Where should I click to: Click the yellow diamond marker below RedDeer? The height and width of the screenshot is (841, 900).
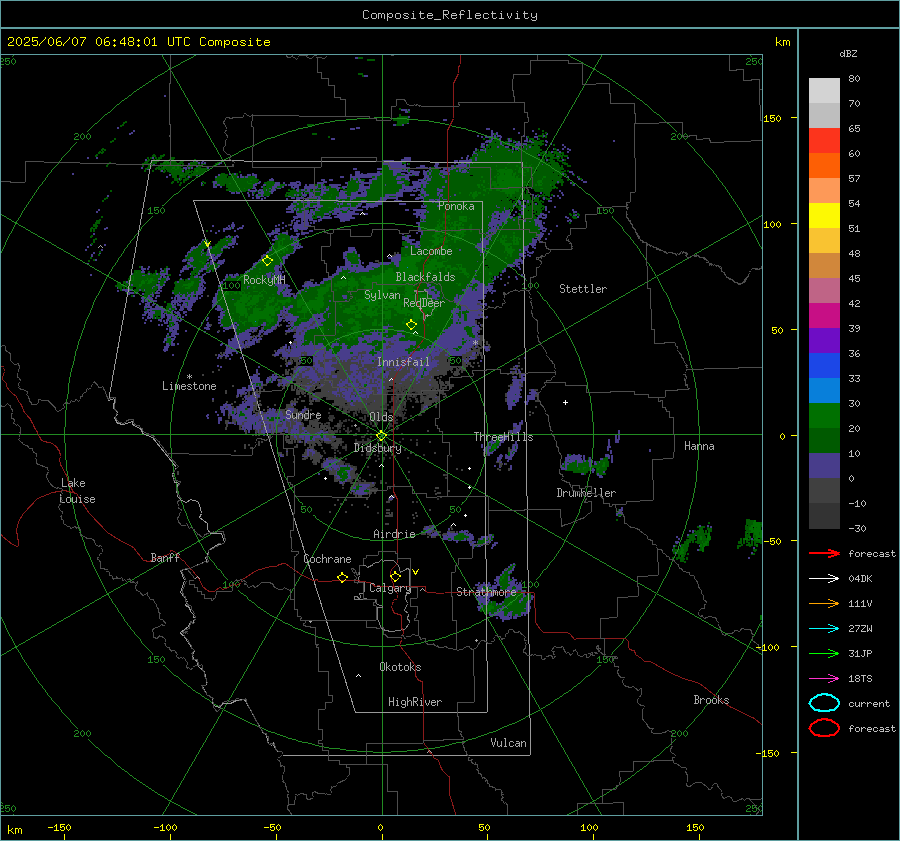(x=412, y=325)
